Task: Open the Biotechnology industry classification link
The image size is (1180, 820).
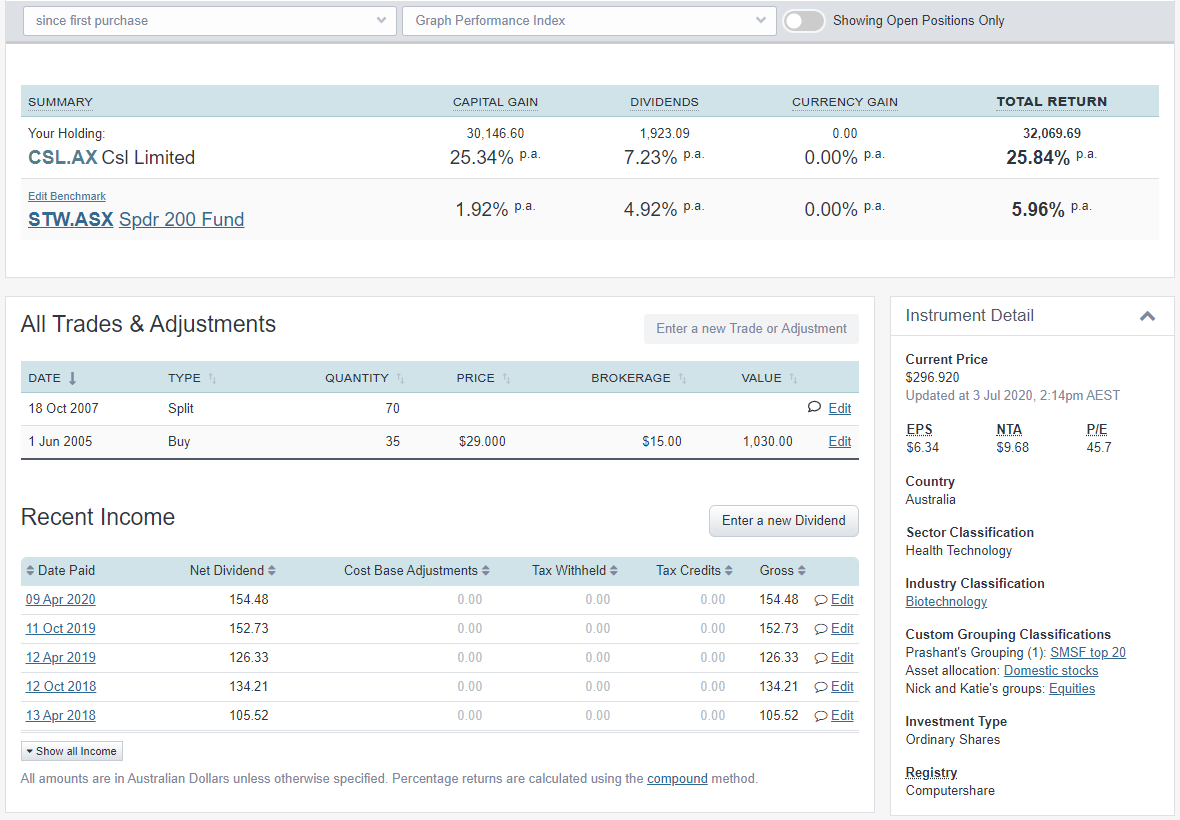Action: 946,601
